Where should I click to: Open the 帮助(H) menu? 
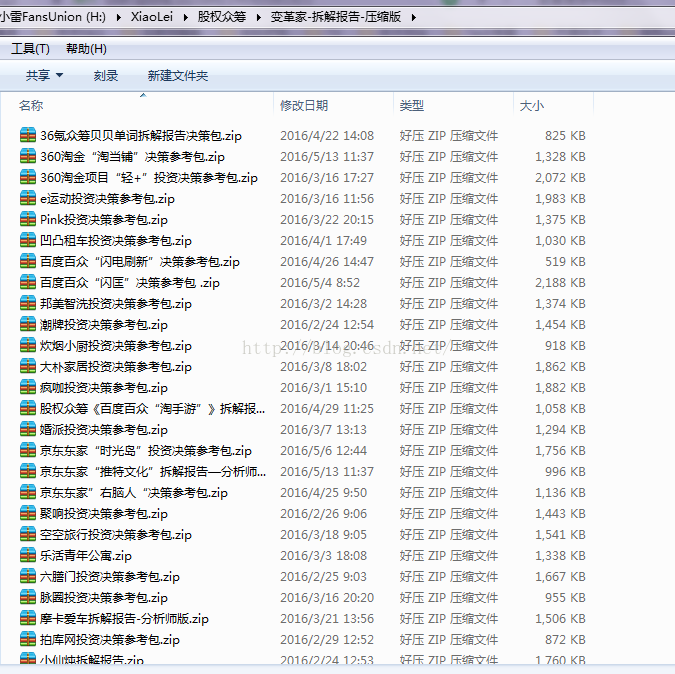tap(86, 49)
